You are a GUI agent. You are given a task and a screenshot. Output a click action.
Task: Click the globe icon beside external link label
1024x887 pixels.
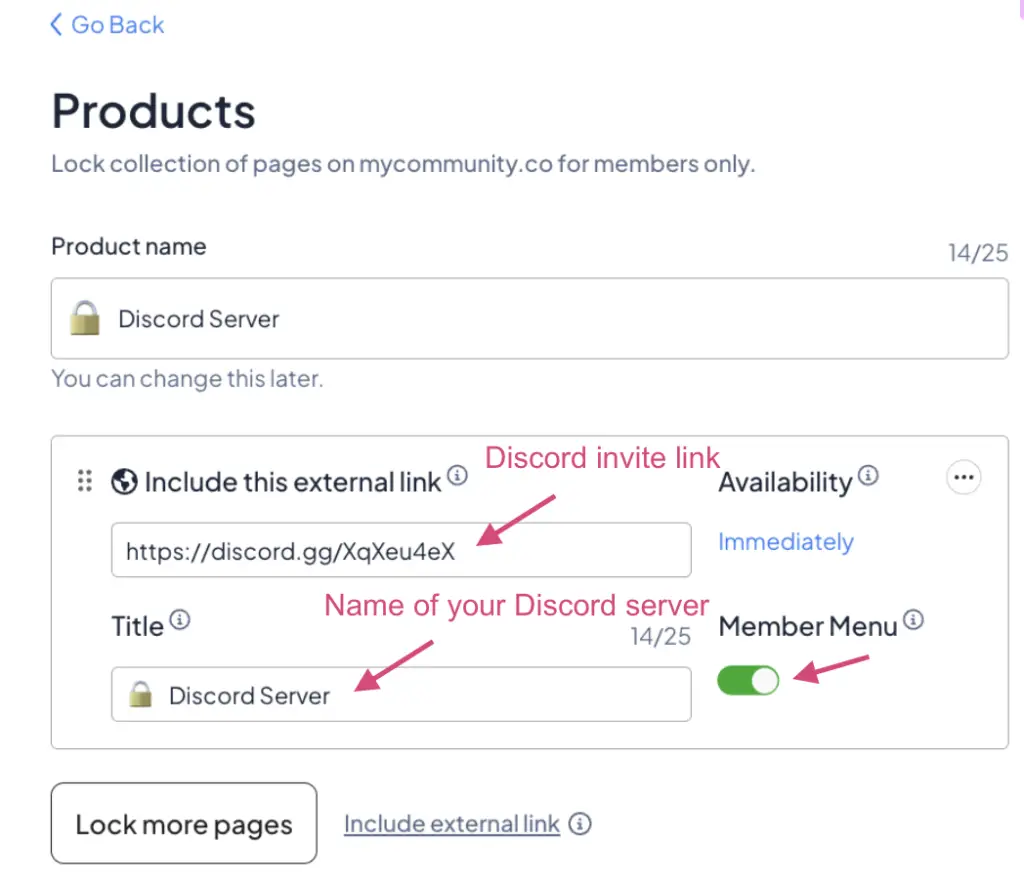124,481
